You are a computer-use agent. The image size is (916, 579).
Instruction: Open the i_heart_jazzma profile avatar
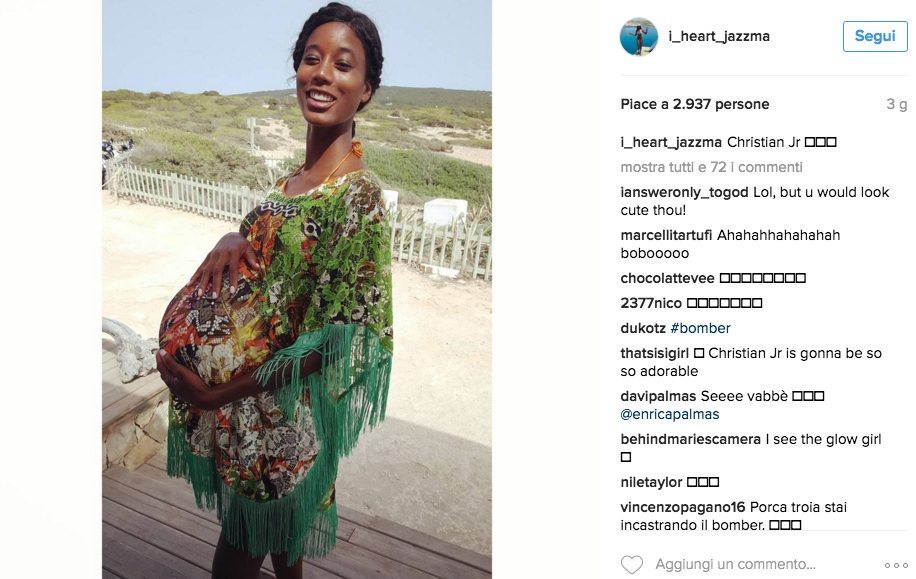[x=639, y=37]
